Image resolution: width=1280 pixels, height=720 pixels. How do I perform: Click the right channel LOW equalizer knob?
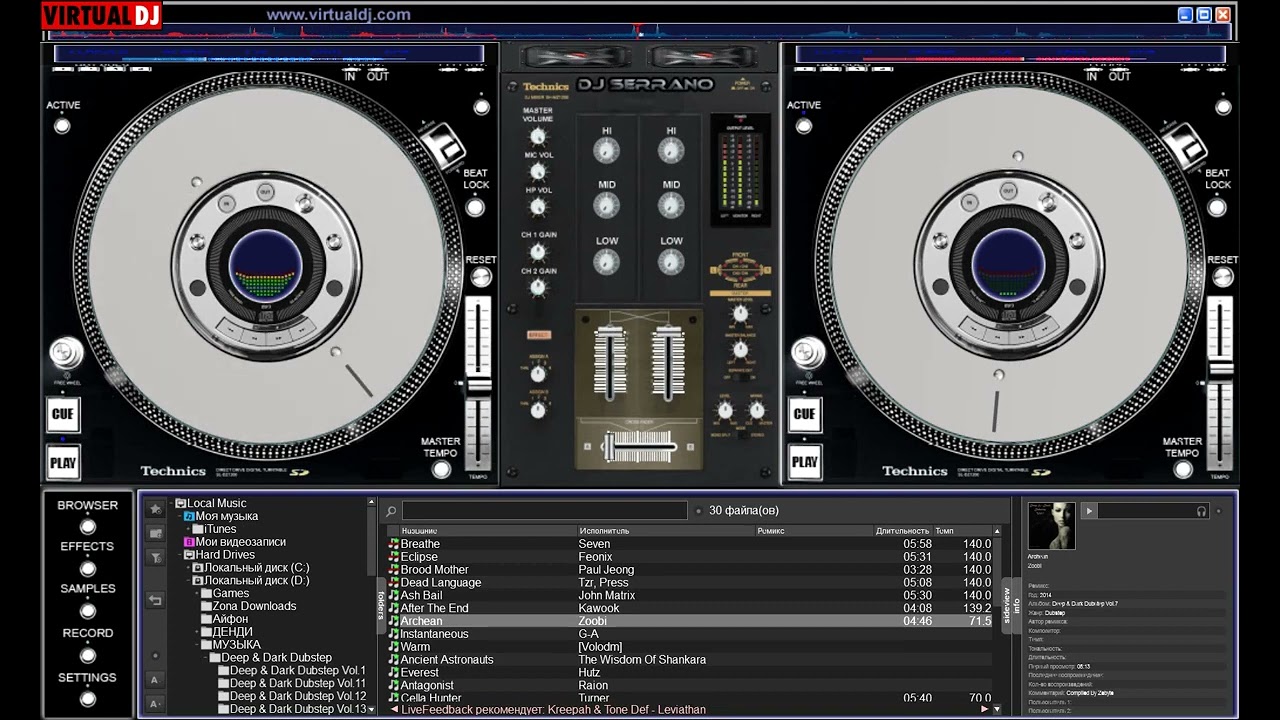[671, 262]
